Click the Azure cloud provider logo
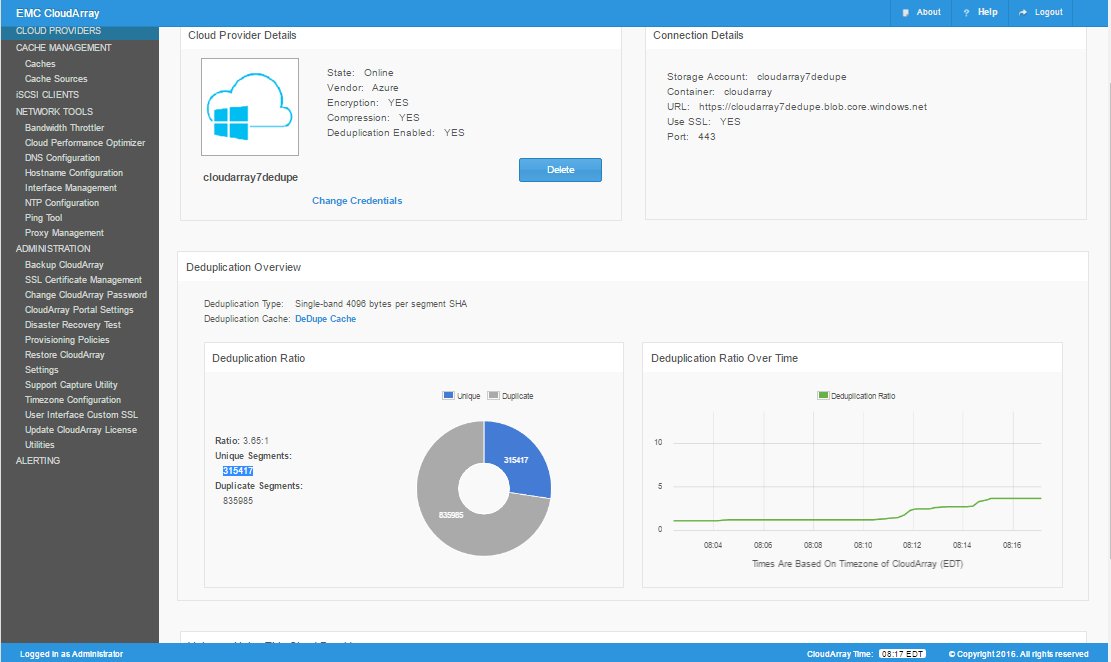 coord(249,107)
